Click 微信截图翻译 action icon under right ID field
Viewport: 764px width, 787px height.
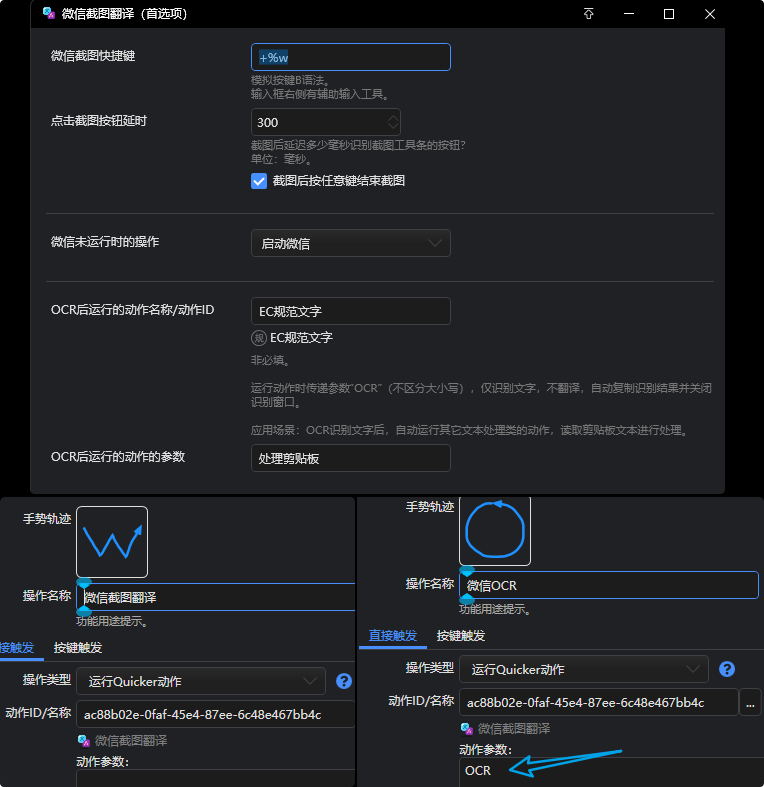(466, 729)
